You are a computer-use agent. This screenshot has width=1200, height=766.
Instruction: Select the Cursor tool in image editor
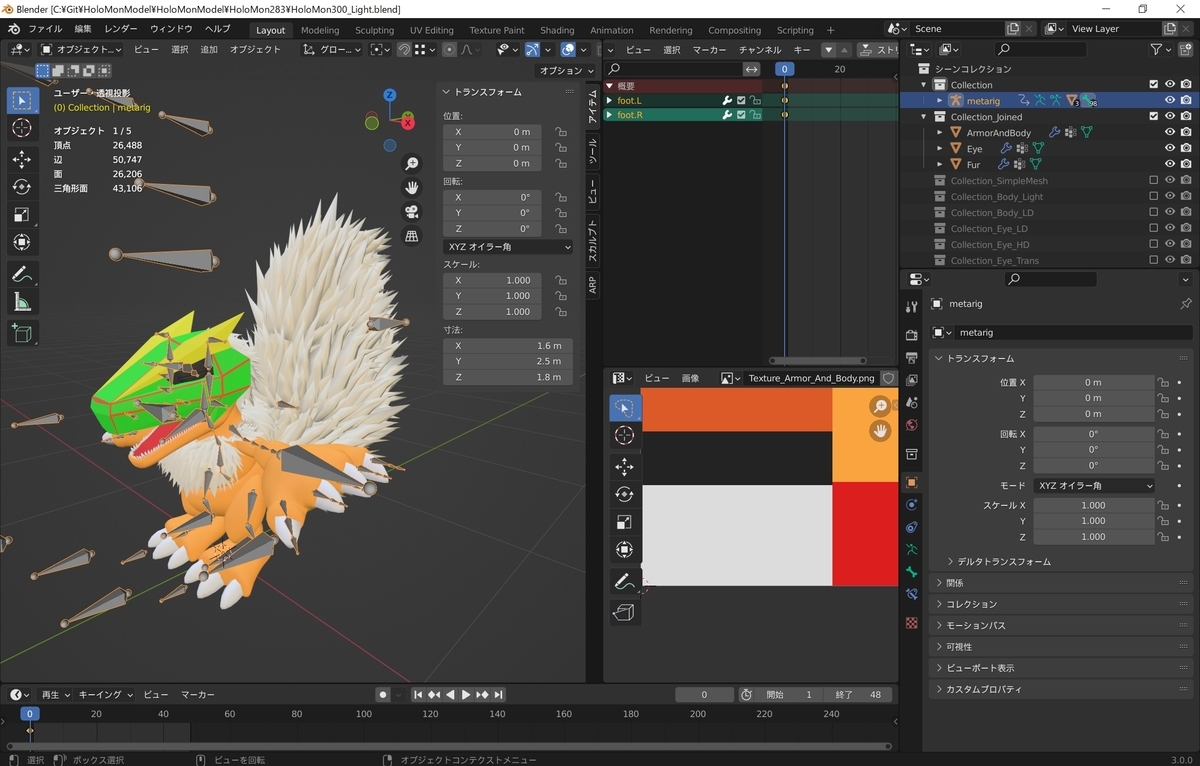pyautogui.click(x=625, y=435)
